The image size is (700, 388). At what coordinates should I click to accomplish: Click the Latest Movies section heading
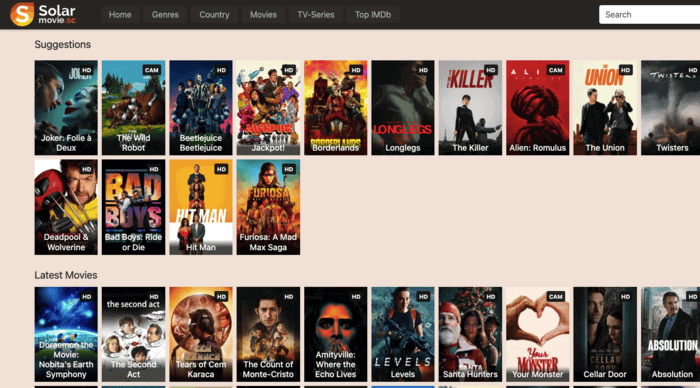click(66, 275)
